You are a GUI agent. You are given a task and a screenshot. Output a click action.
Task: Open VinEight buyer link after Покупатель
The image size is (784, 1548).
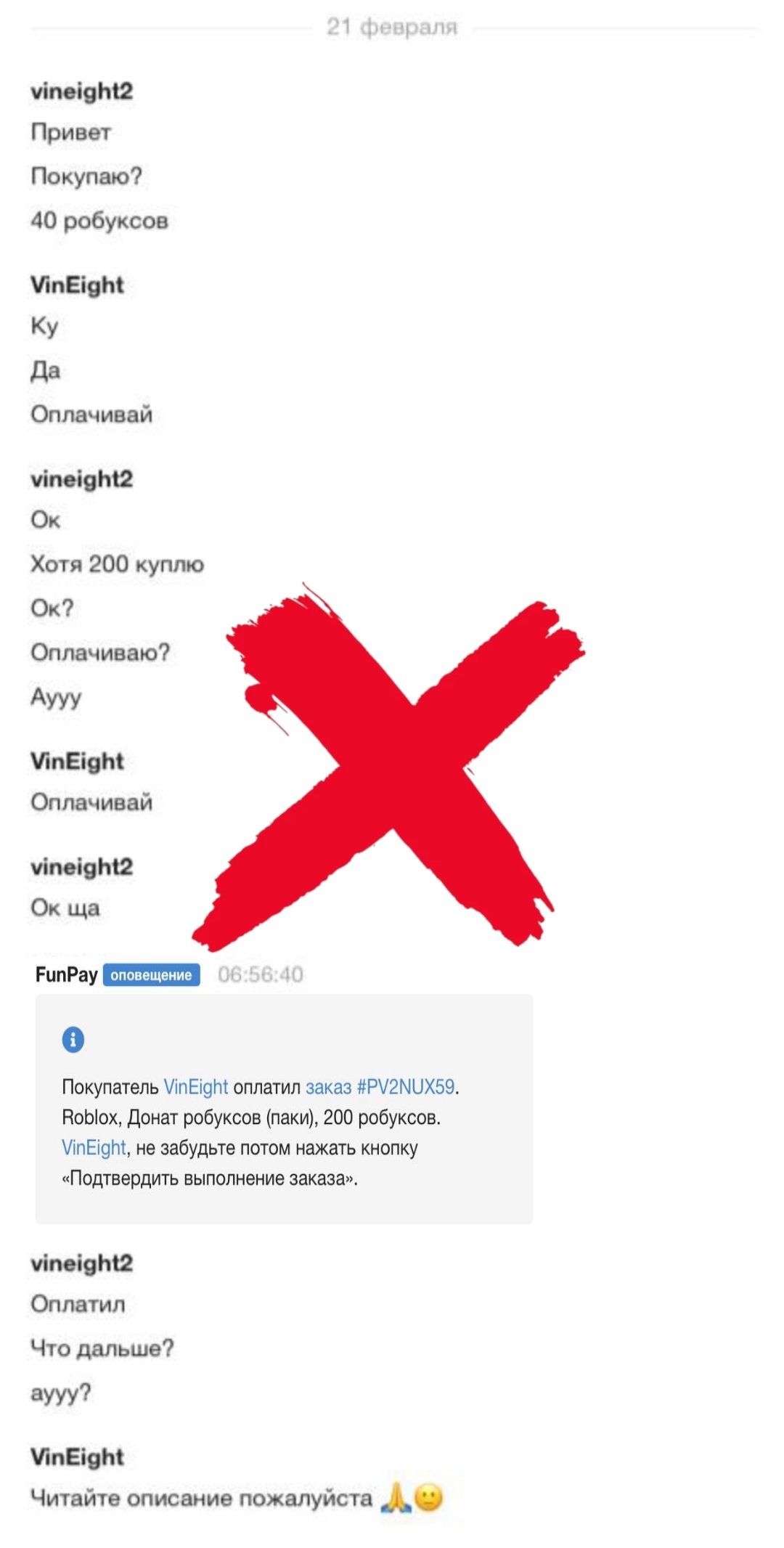point(196,1087)
